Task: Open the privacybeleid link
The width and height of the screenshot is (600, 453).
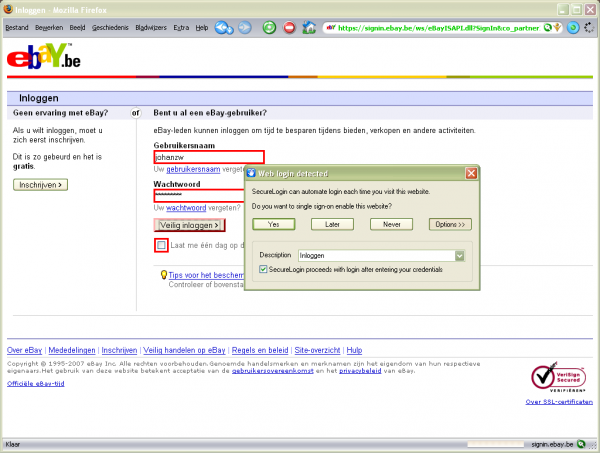Action: tap(360, 371)
